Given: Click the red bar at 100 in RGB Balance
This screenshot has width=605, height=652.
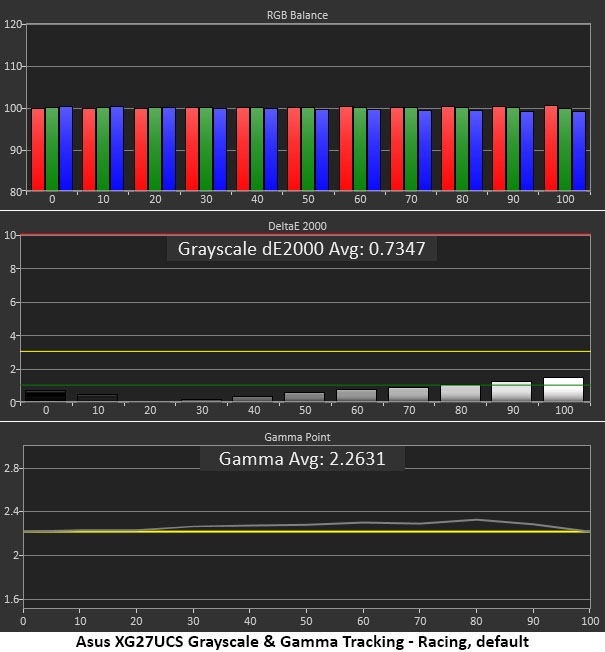Looking at the screenshot, I should tap(551, 148).
